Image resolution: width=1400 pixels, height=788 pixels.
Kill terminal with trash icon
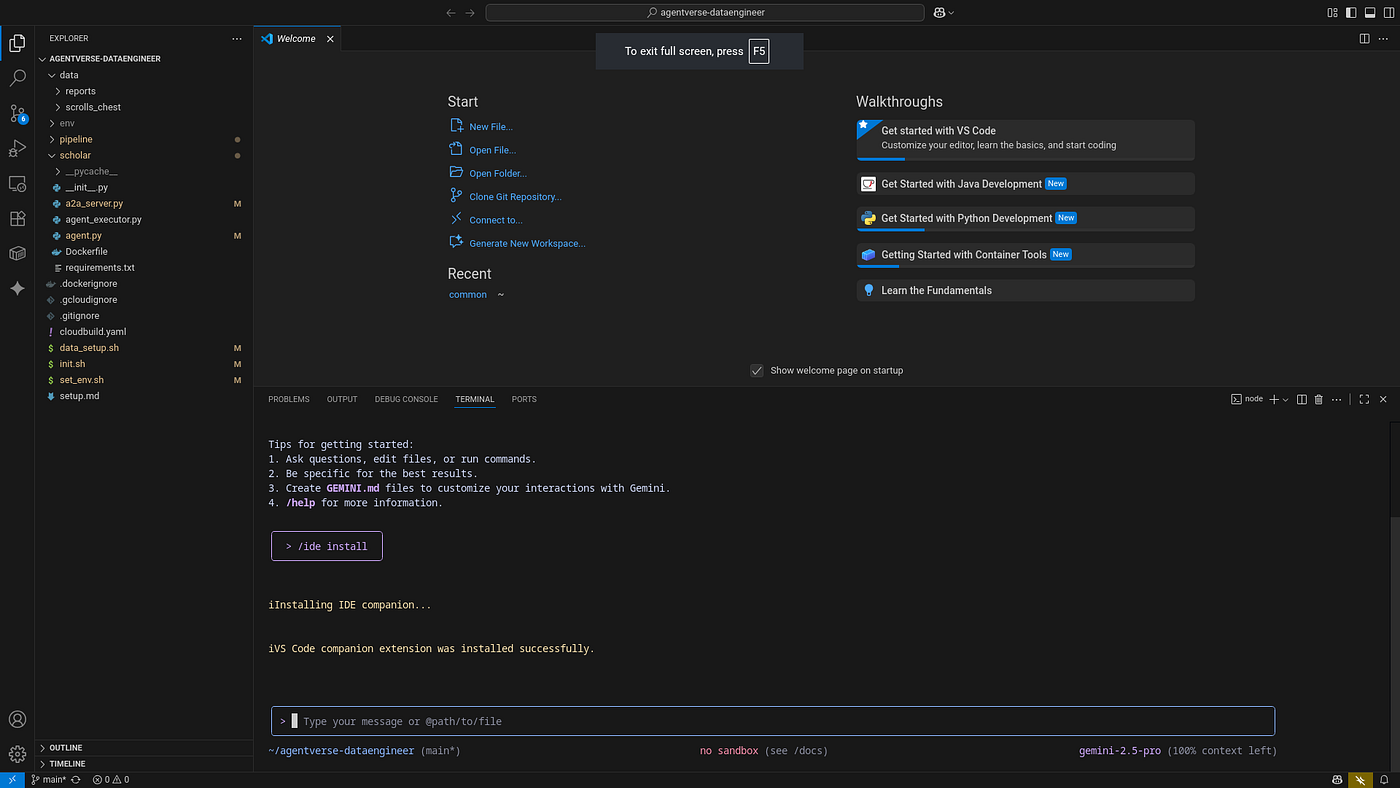[1318, 399]
